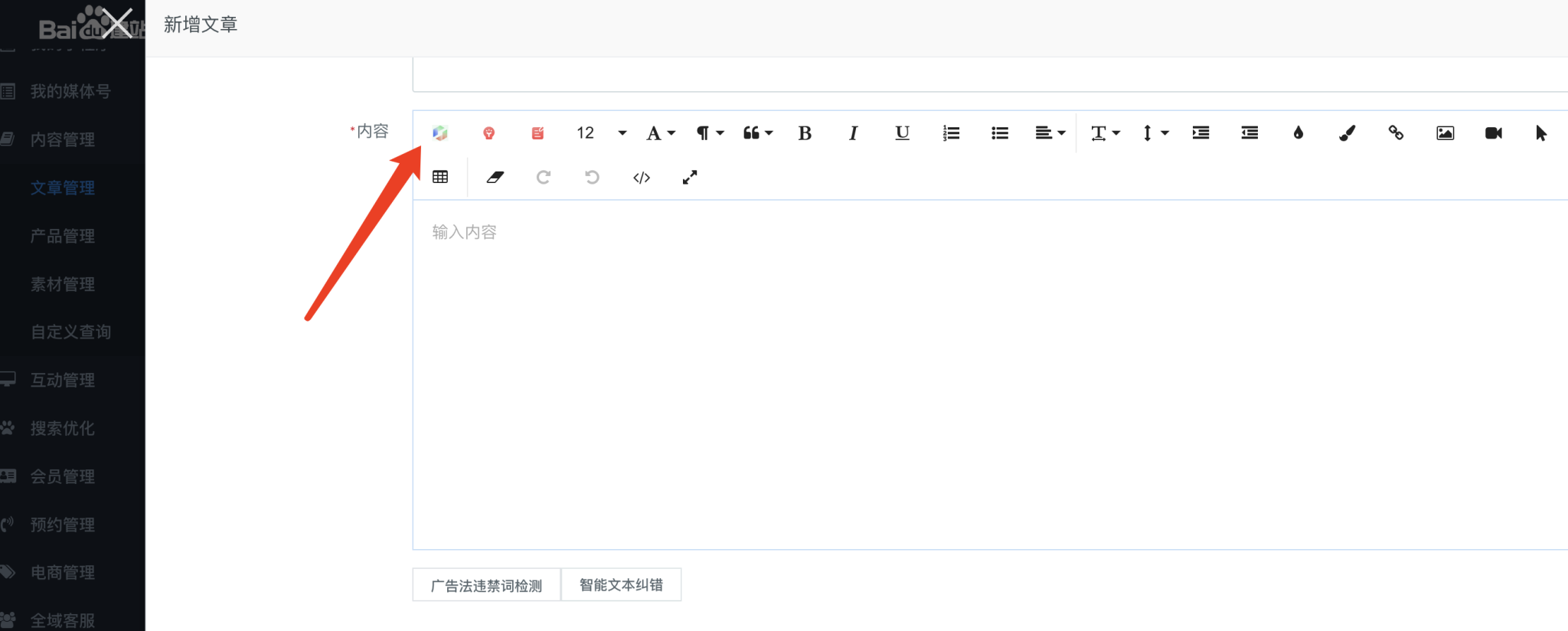Click the colorful cube icon in editor toolbar
The height and width of the screenshot is (631, 1568).
(440, 133)
